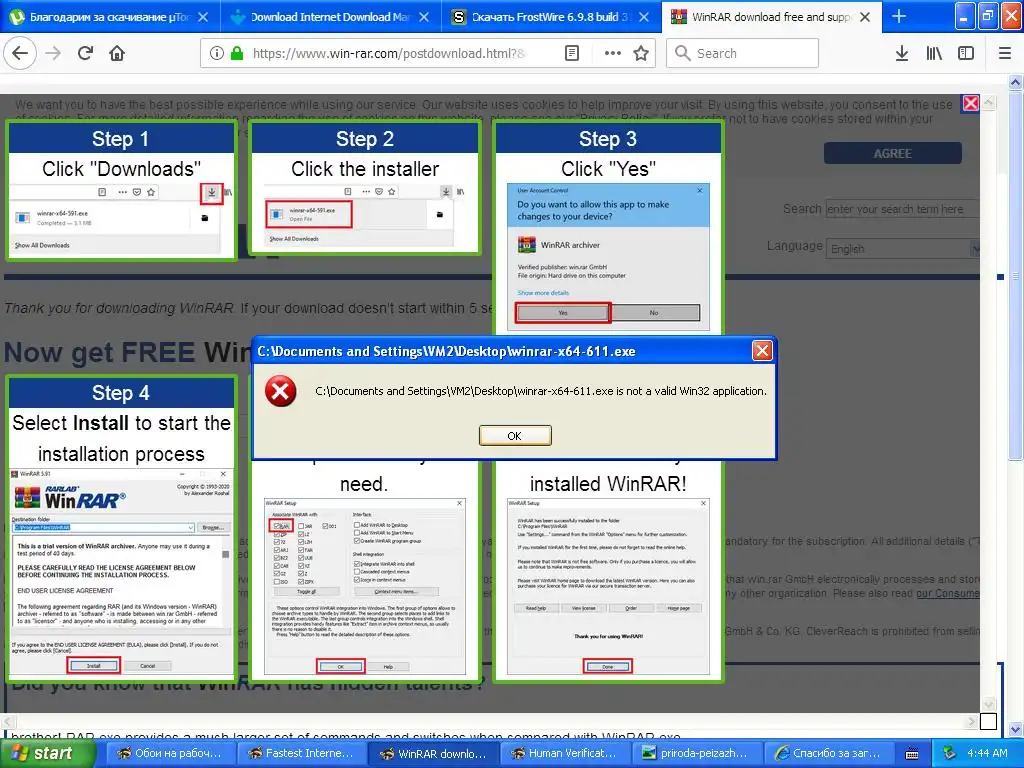Open taskbar item Fastest Interne...
This screenshot has width=1024, height=768.
click(300, 753)
